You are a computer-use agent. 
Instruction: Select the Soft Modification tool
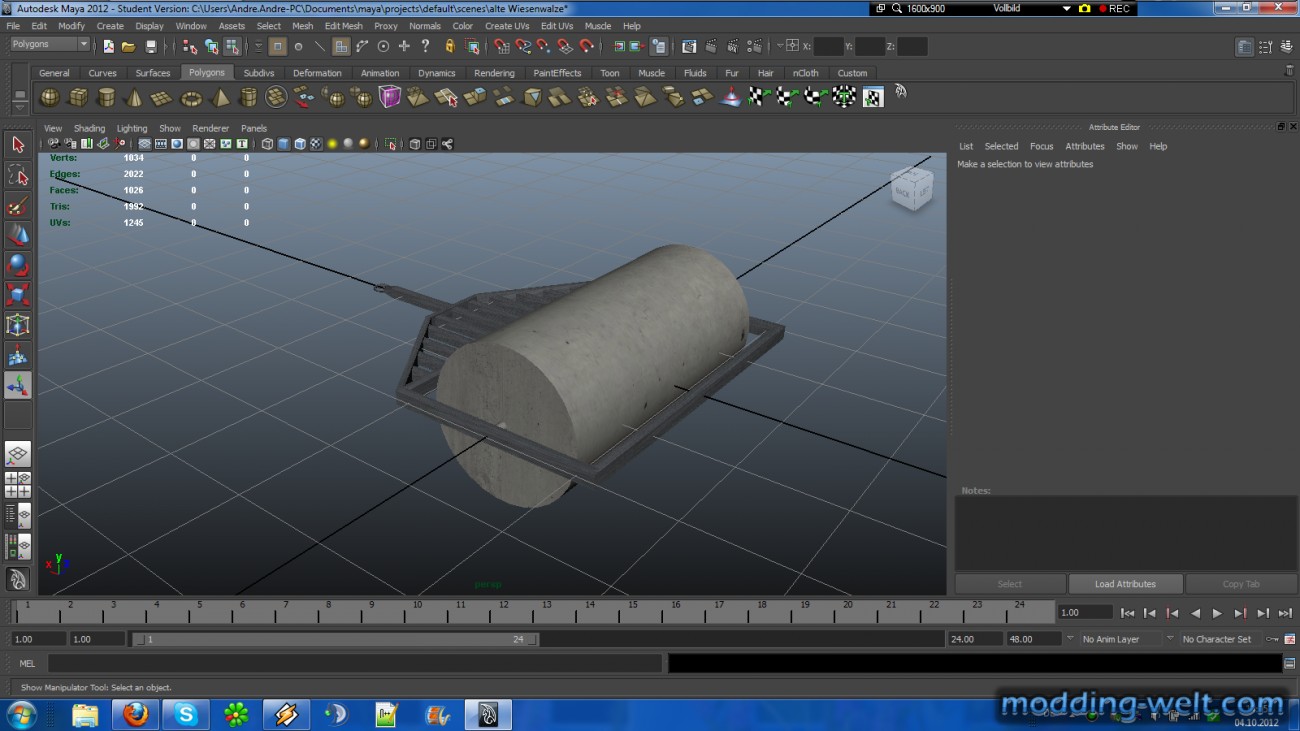tap(18, 355)
